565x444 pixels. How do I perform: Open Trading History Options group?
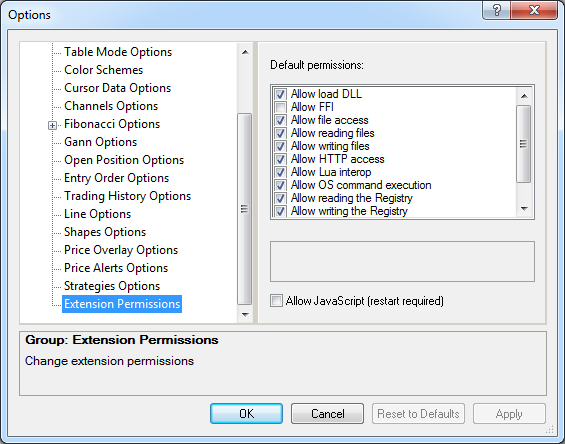pos(128,196)
